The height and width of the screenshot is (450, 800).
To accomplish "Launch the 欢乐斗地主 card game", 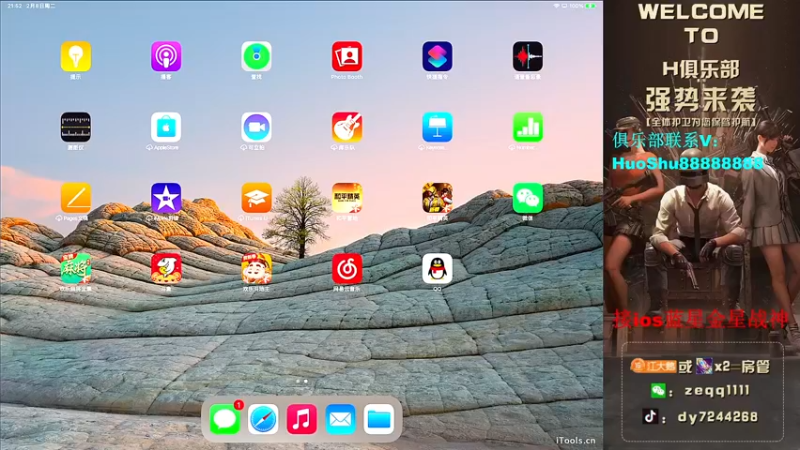I will (256, 268).
